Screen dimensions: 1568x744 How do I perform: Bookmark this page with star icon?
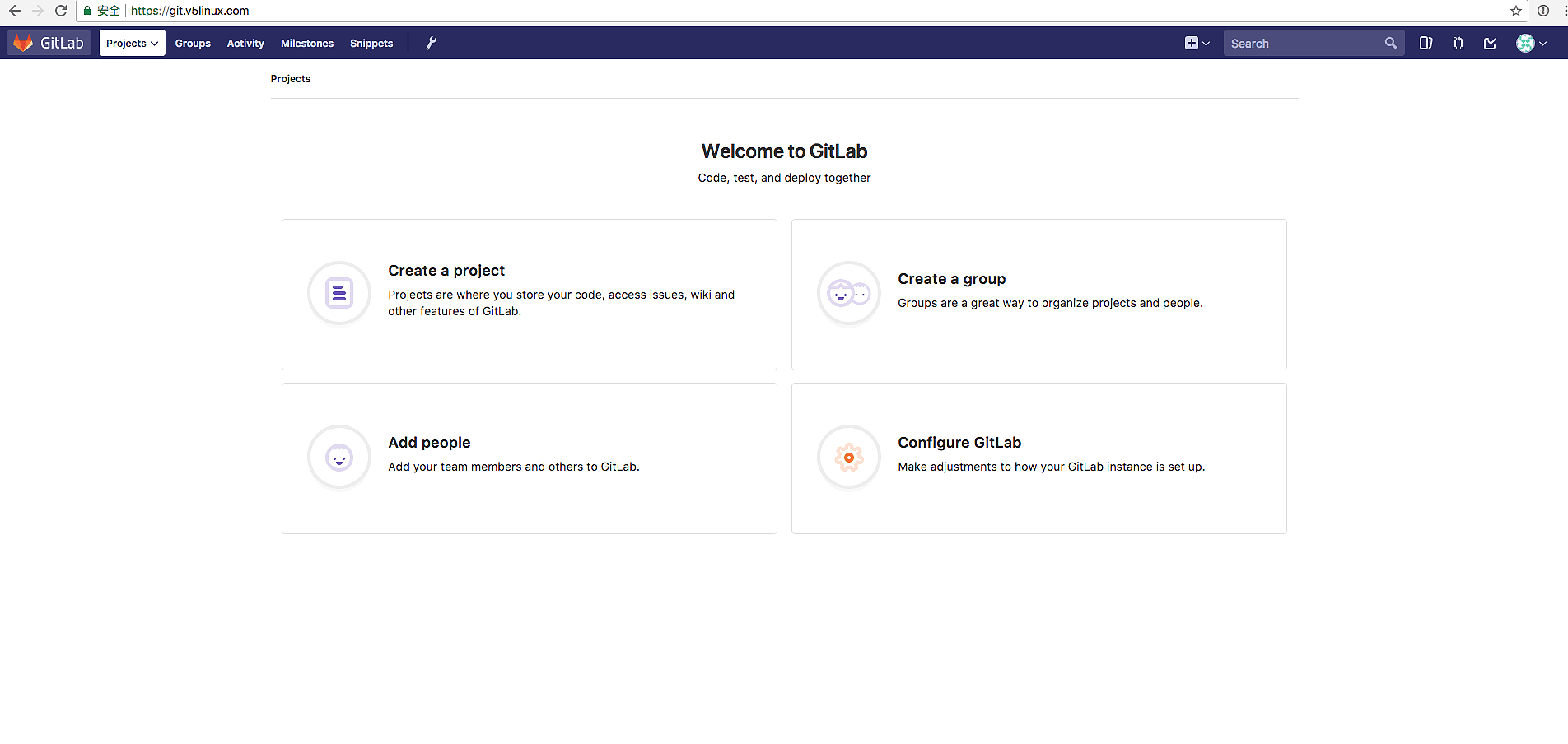1515,11
